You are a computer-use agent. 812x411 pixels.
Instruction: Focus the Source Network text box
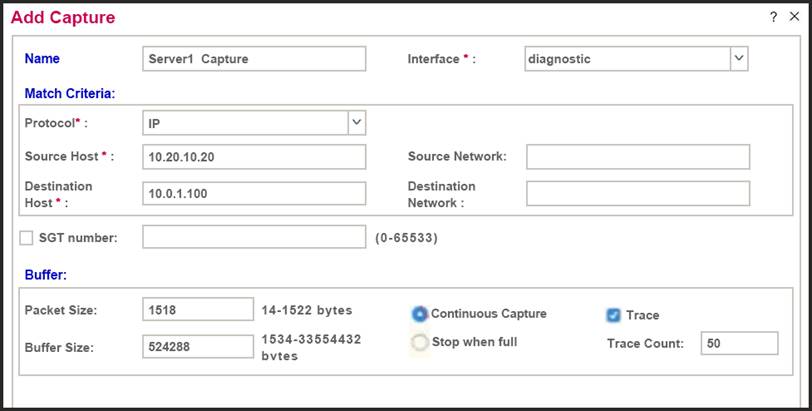pos(637,157)
